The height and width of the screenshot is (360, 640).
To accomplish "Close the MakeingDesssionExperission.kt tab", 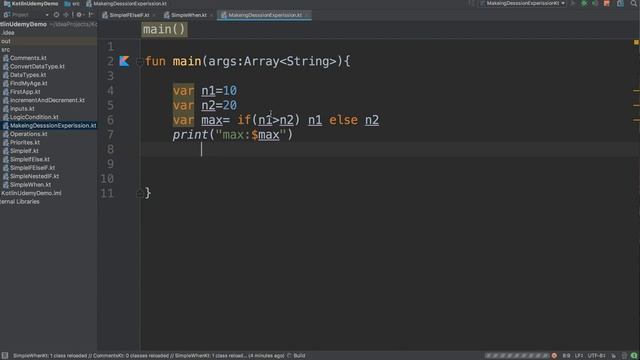I will click(x=307, y=15).
